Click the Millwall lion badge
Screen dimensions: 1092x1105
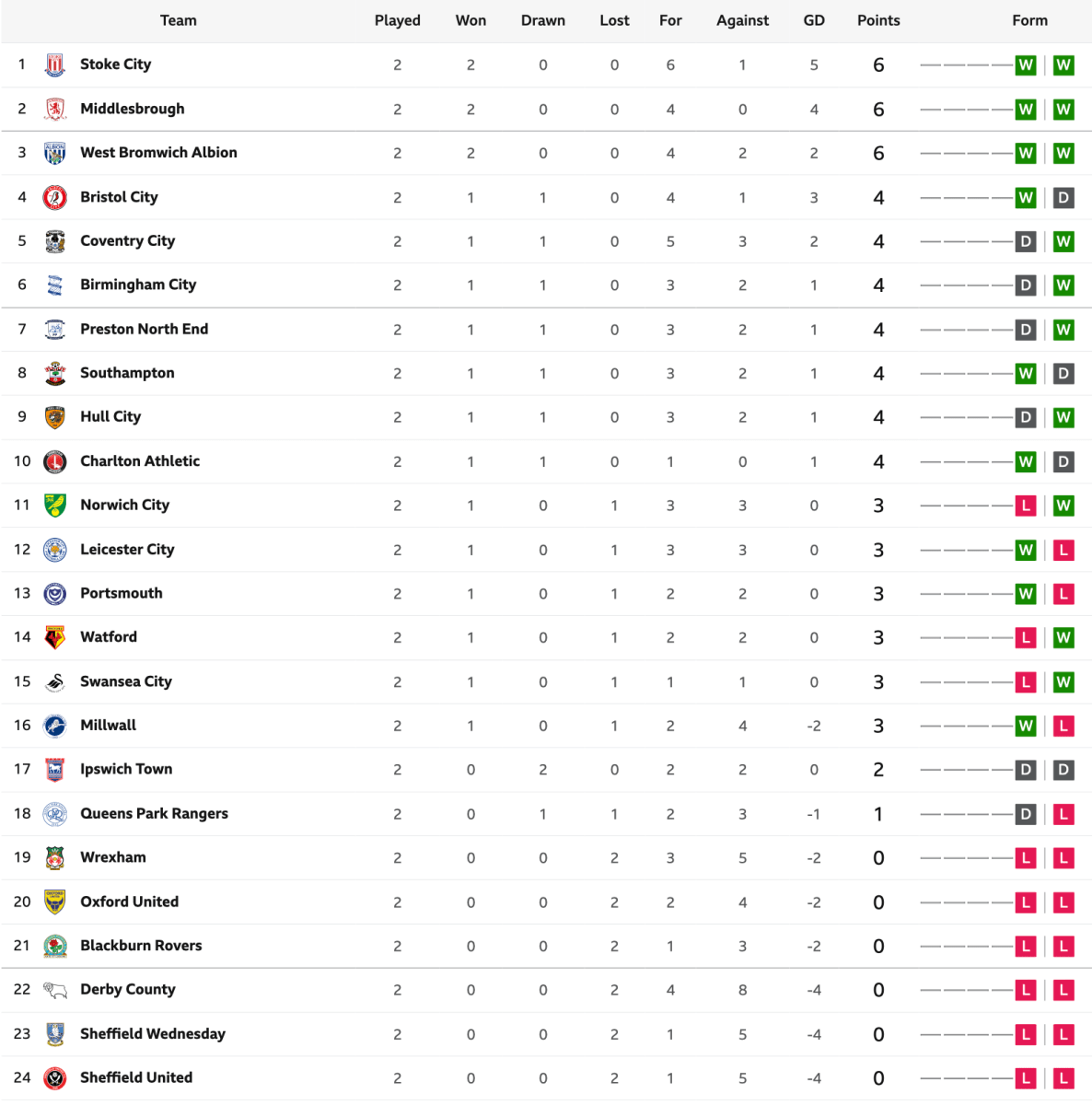(55, 726)
